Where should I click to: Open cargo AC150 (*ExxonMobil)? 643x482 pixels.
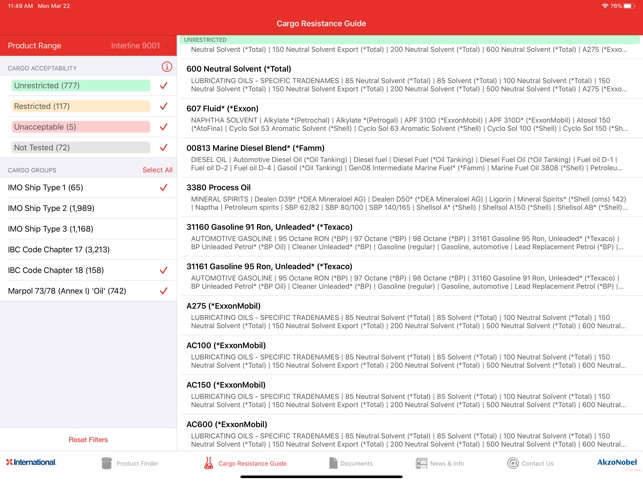[x=410, y=394]
